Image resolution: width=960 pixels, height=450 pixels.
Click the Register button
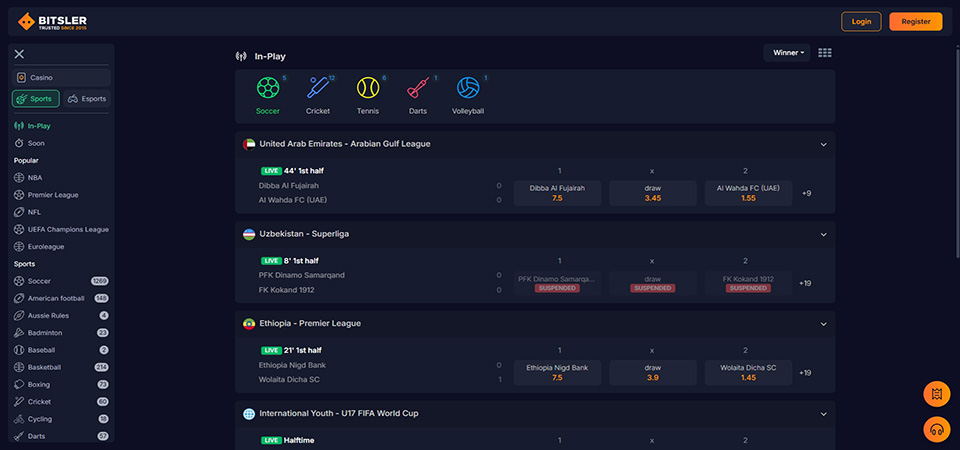tap(915, 21)
